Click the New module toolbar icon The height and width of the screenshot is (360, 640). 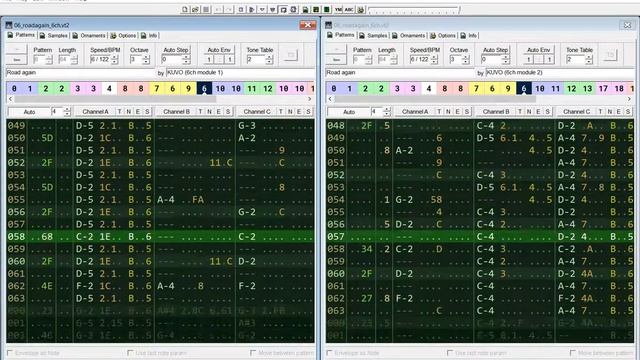(x=185, y=9)
